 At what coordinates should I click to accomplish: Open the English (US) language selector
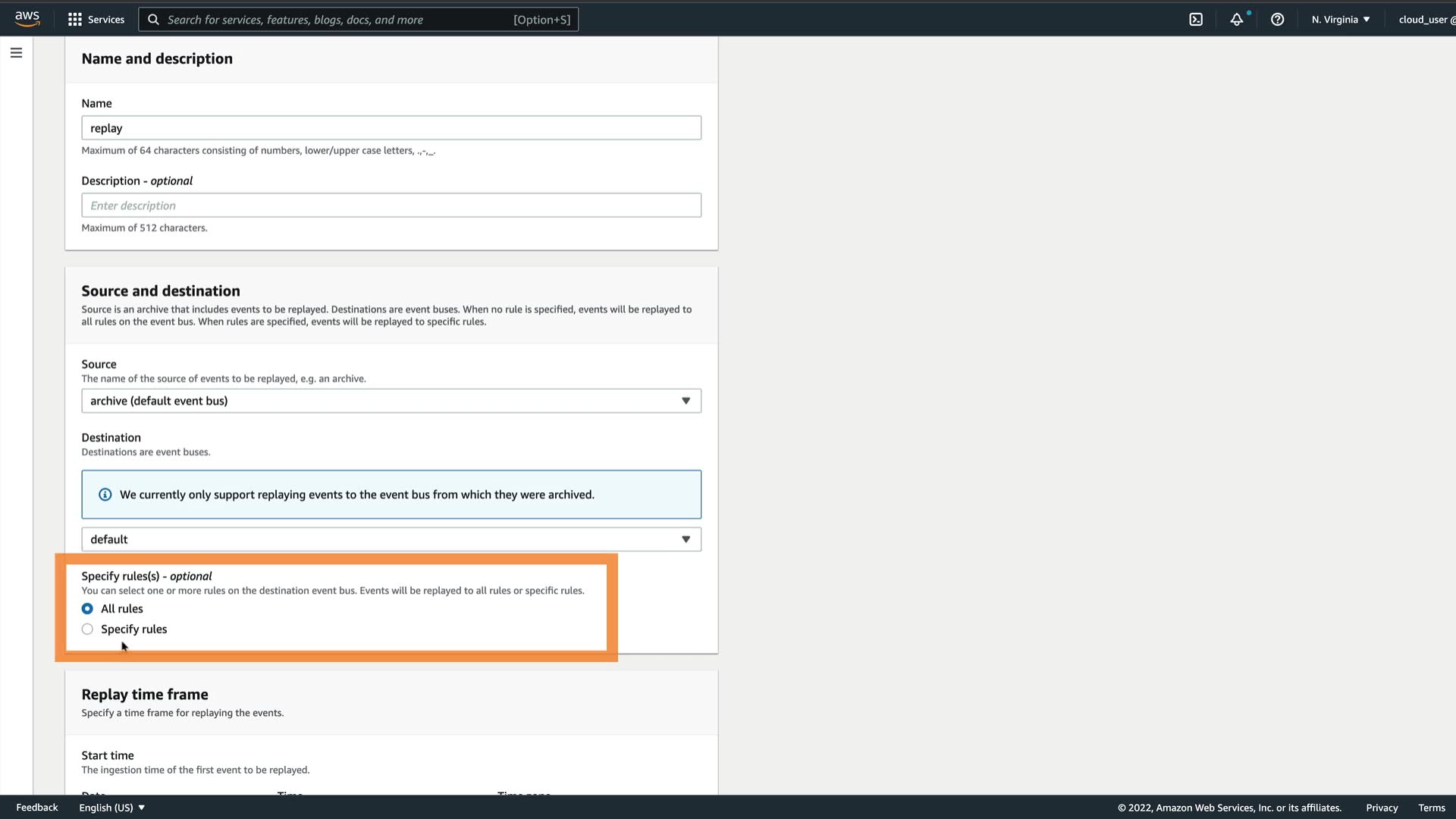click(111, 808)
